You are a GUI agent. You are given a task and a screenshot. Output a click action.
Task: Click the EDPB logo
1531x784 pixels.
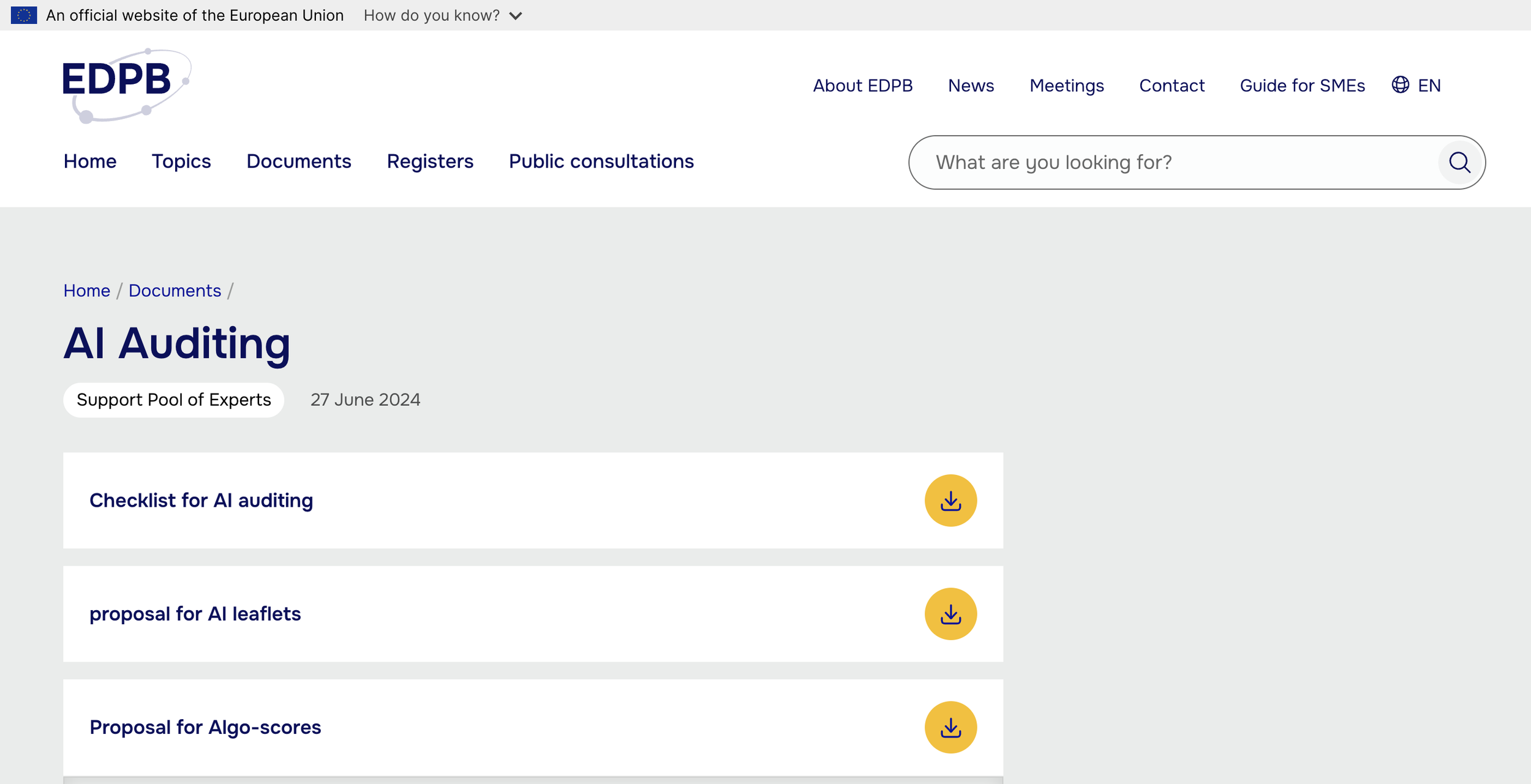coord(127,86)
